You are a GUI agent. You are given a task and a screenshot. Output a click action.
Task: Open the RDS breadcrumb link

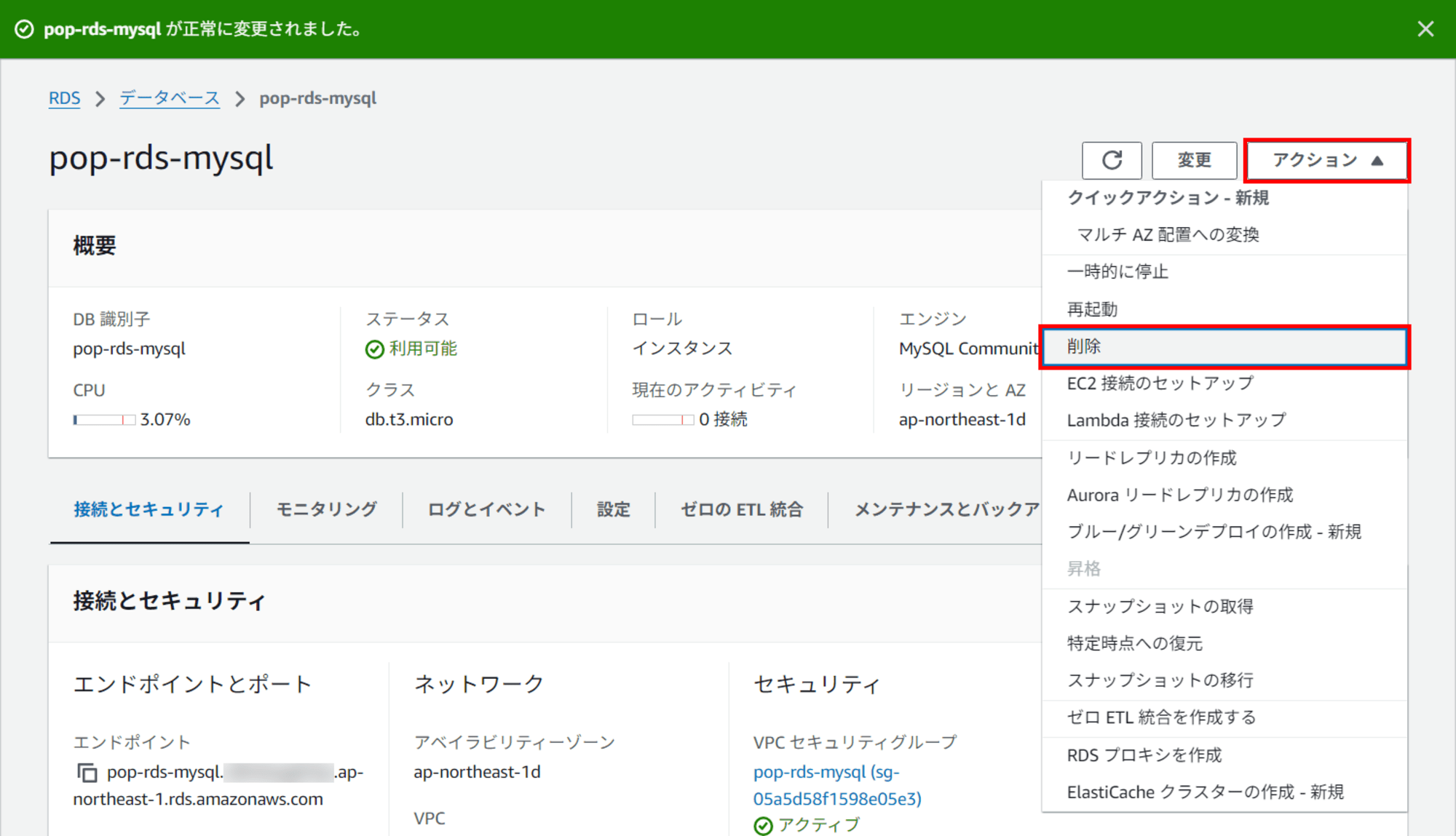click(x=64, y=98)
